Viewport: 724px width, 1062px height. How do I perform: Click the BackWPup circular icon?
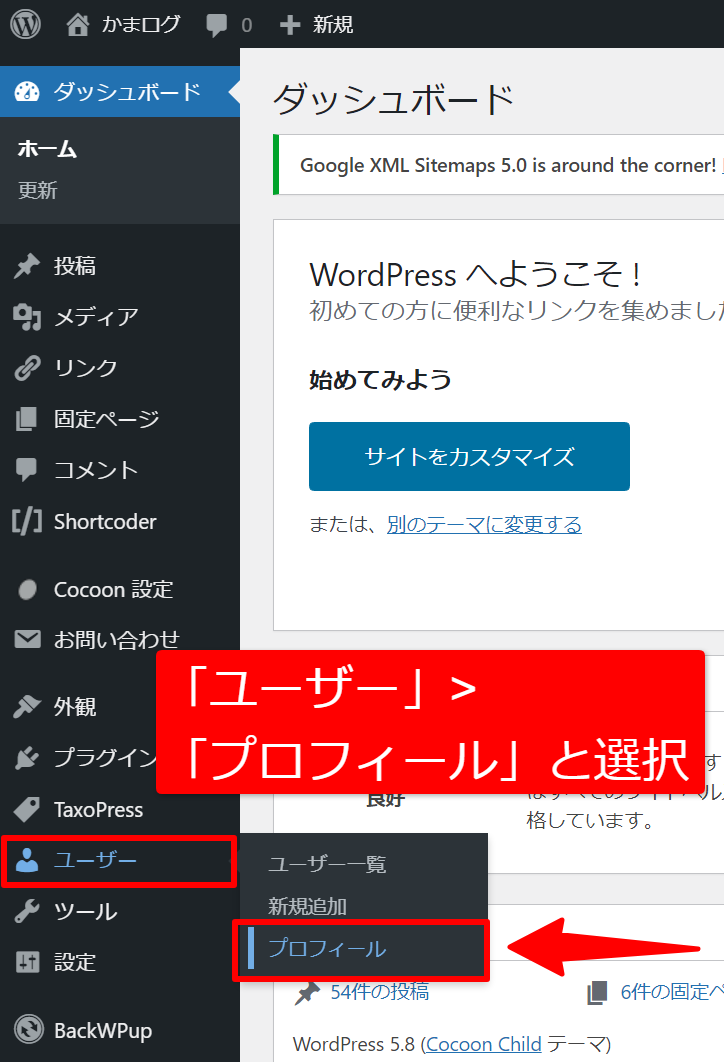point(28,1029)
